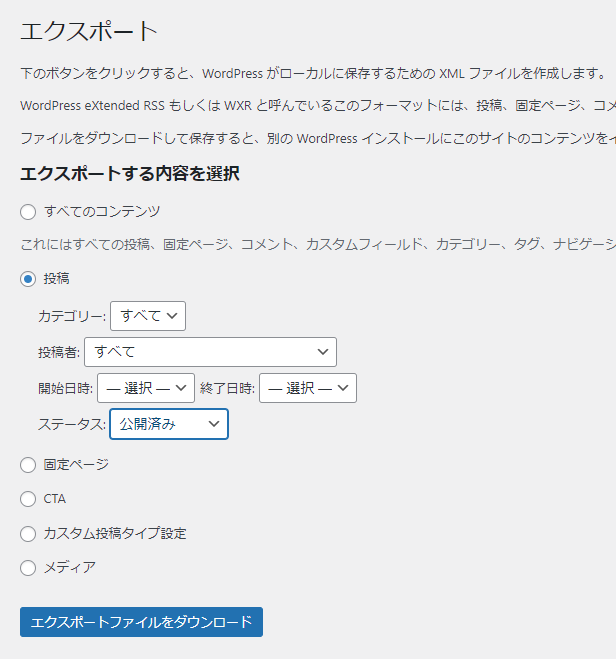This screenshot has height=659, width=616.
Task: Click the すべてのコンテンツ label text
Action: (x=102, y=211)
